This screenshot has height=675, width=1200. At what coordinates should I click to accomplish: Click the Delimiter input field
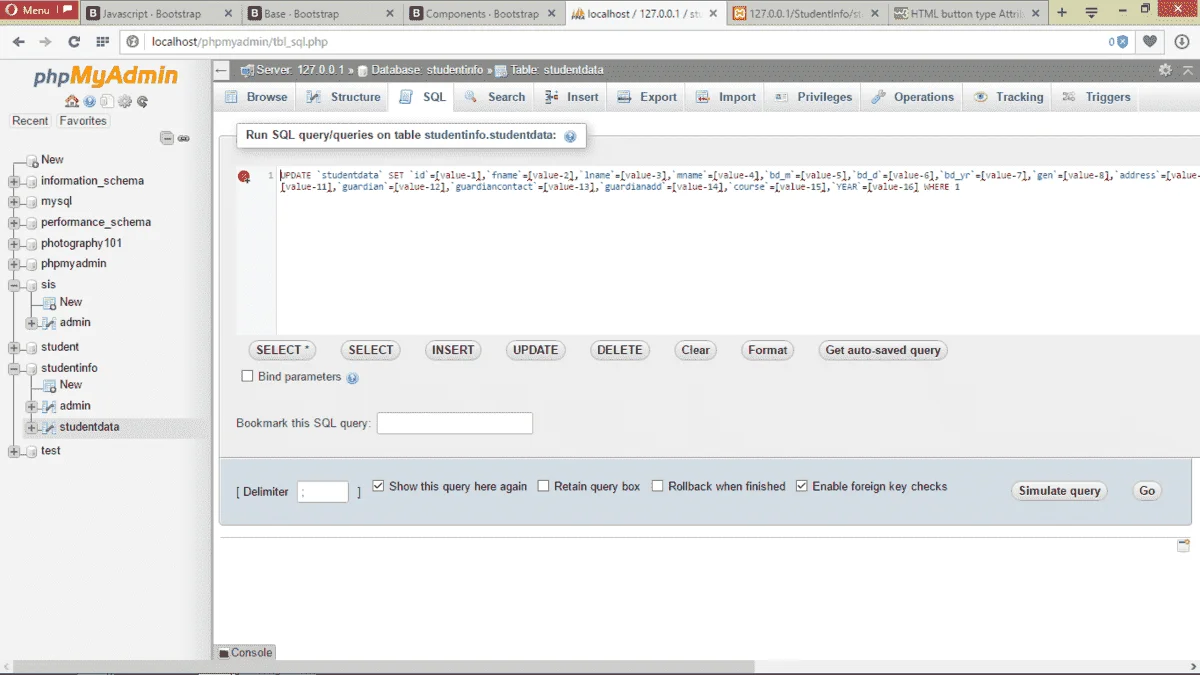point(323,492)
